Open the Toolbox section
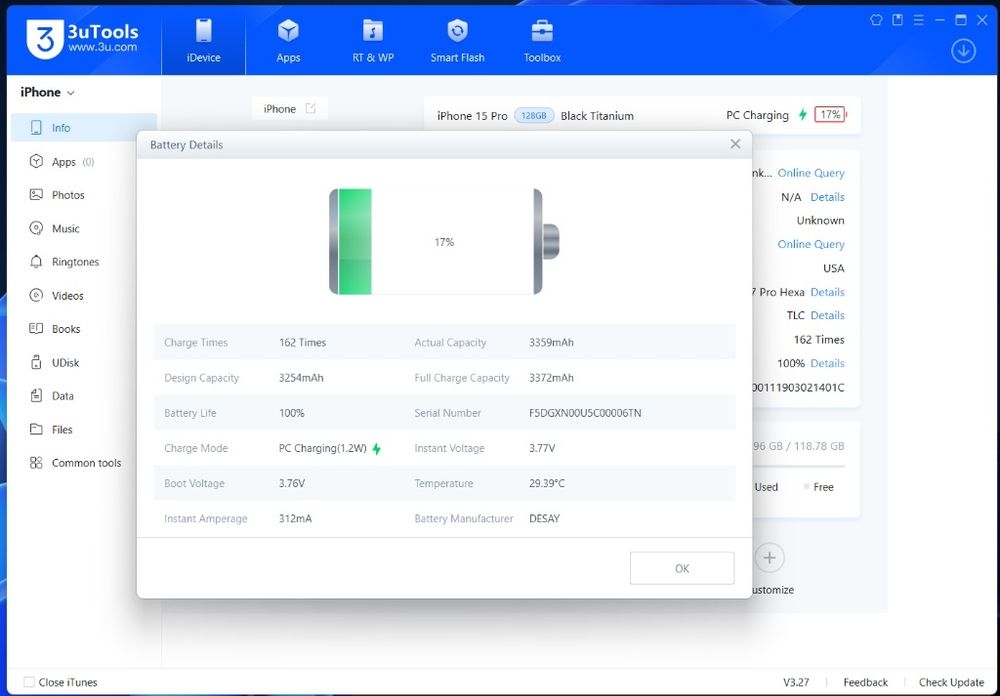 542,41
